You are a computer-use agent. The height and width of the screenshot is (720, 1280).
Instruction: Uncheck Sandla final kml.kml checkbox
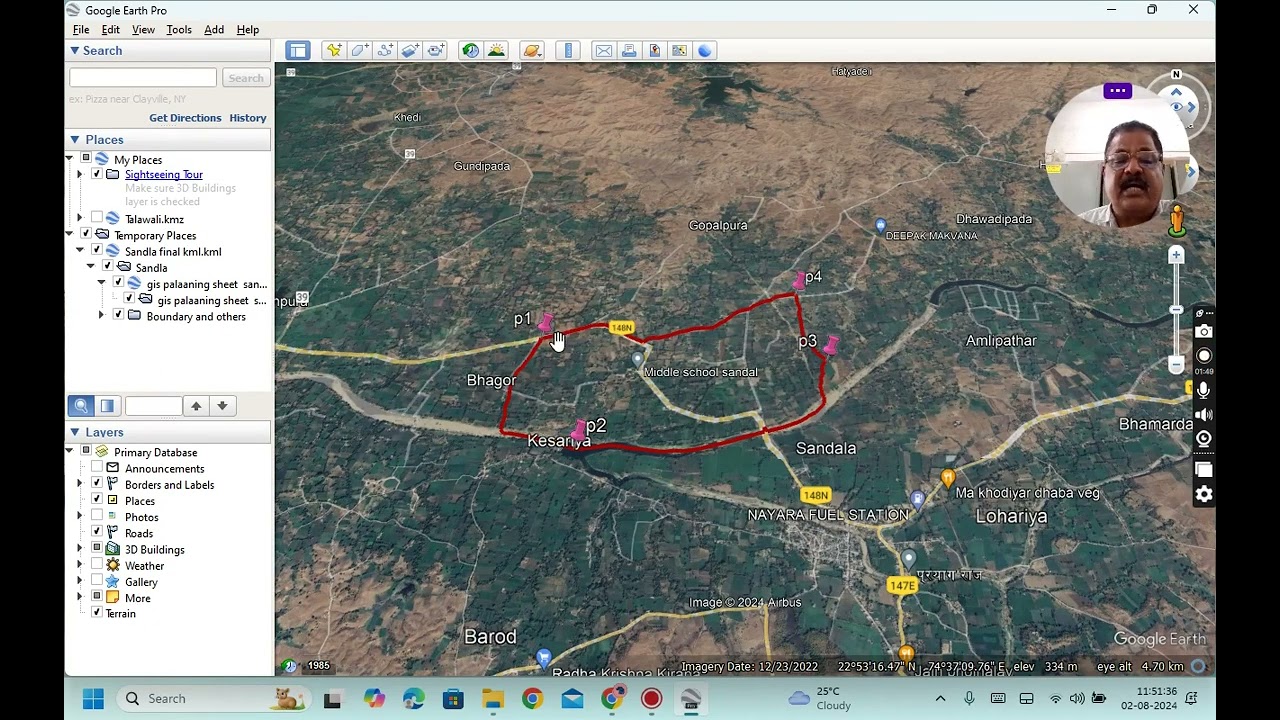coord(97,251)
